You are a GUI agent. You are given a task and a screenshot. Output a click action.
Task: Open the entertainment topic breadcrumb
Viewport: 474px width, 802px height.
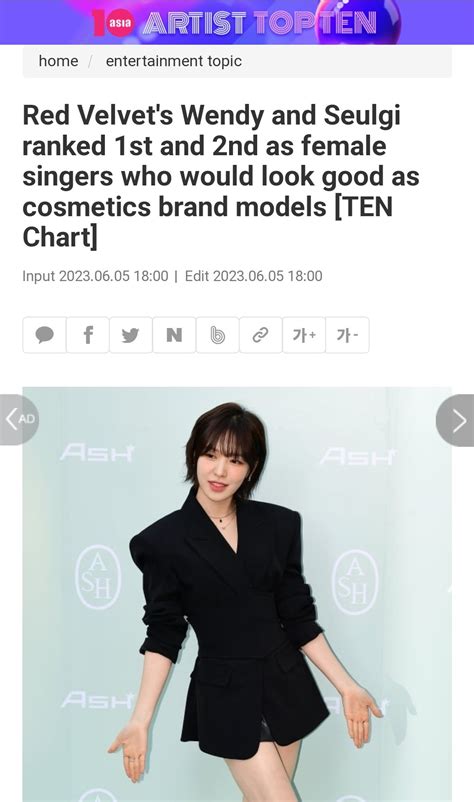pyautogui.click(x=174, y=61)
